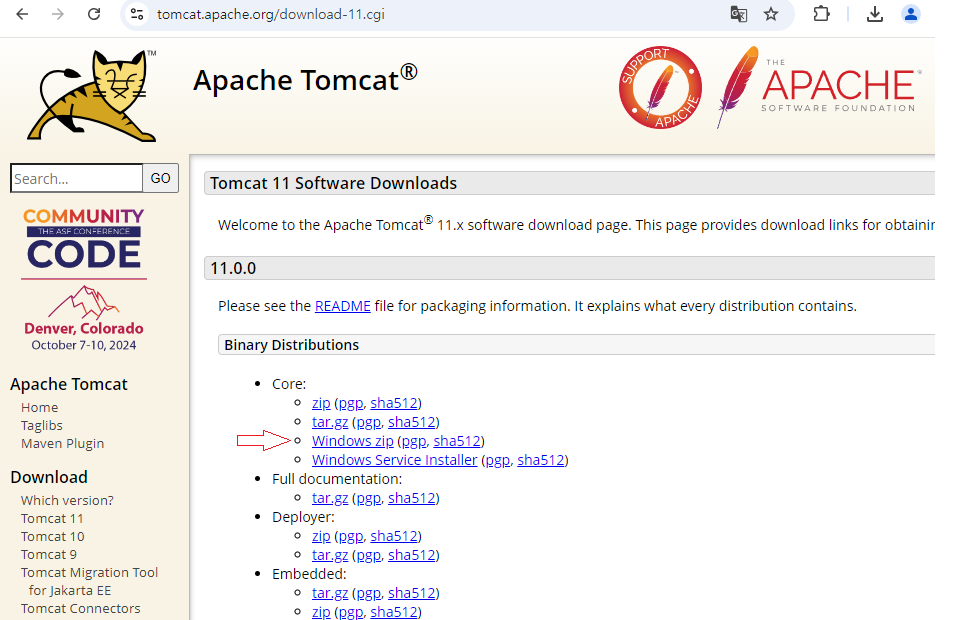954x620 pixels.
Task: Click the address bar URL
Action: [x=270, y=14]
